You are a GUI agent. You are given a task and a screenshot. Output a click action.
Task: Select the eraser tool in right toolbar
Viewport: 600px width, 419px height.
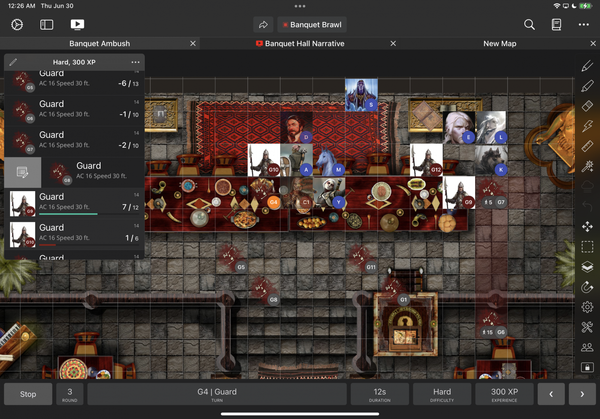pos(587,106)
